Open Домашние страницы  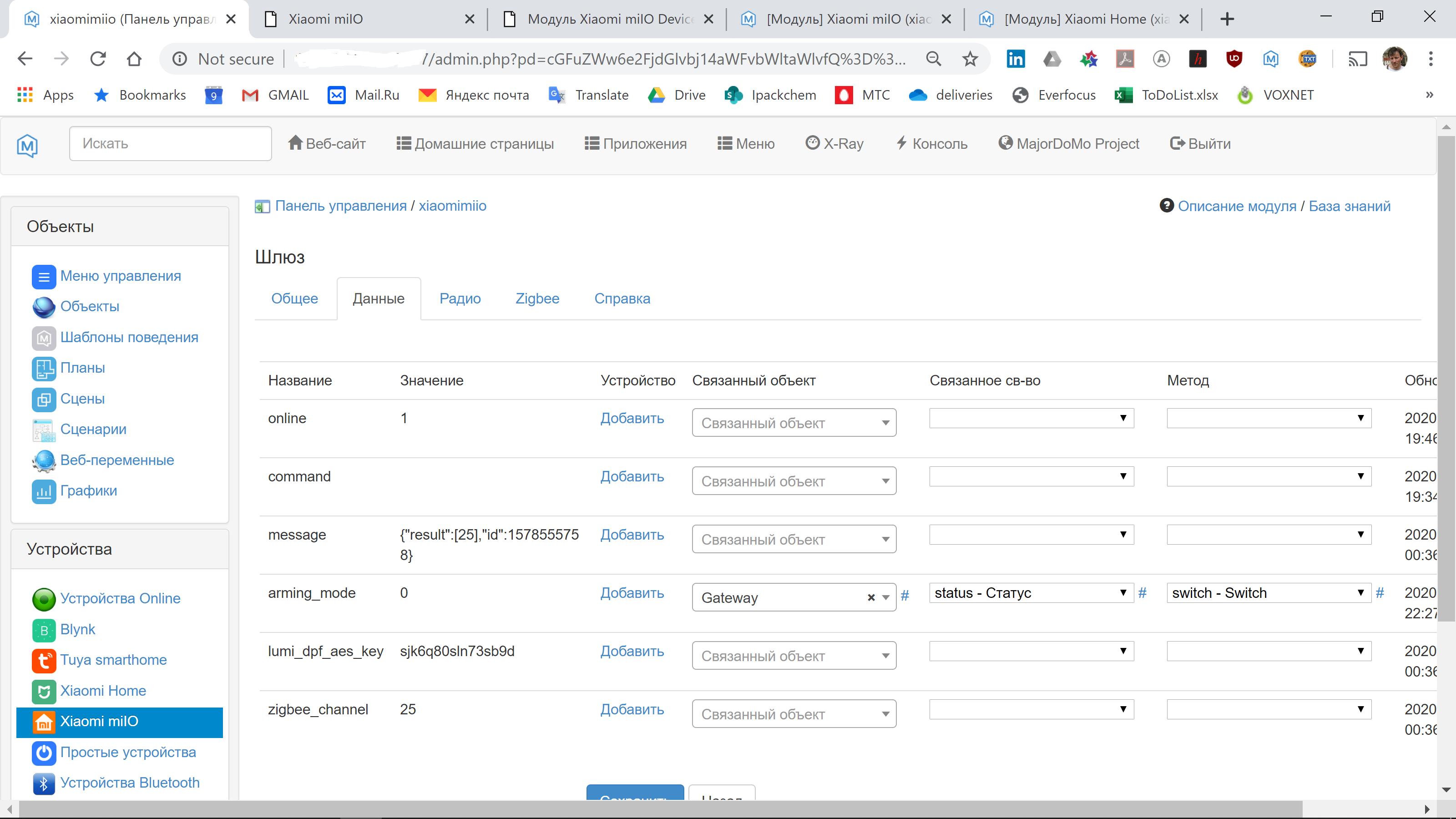pos(475,143)
